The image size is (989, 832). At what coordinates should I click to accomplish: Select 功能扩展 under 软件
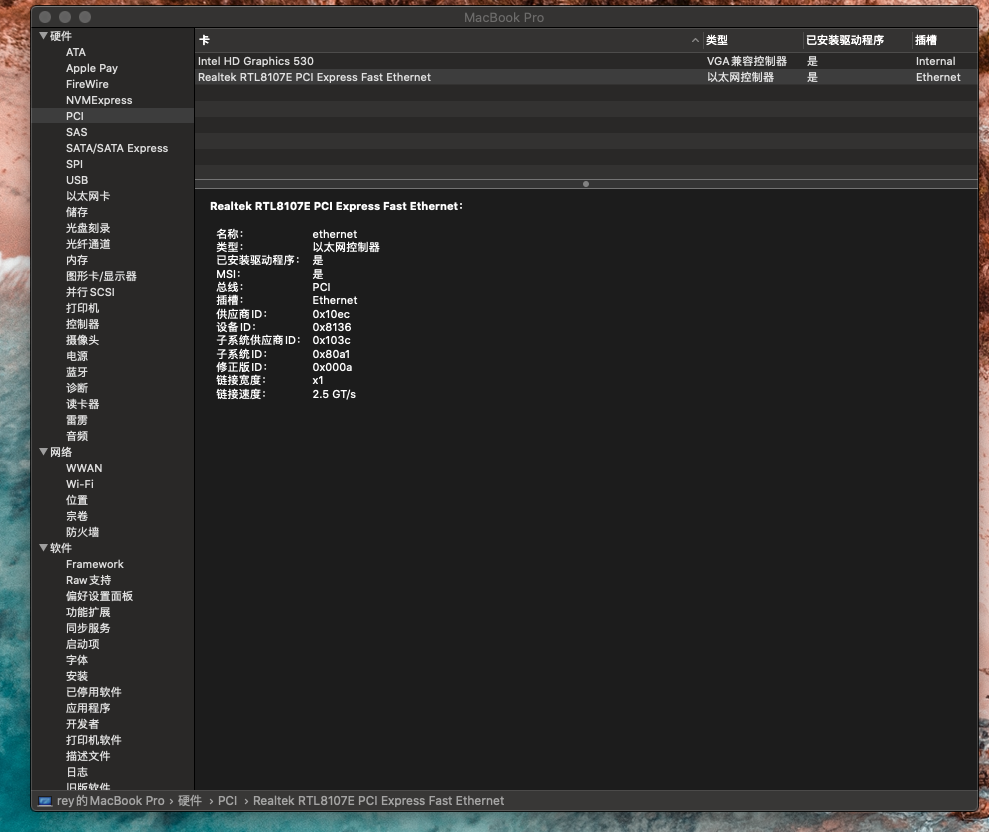pos(88,612)
